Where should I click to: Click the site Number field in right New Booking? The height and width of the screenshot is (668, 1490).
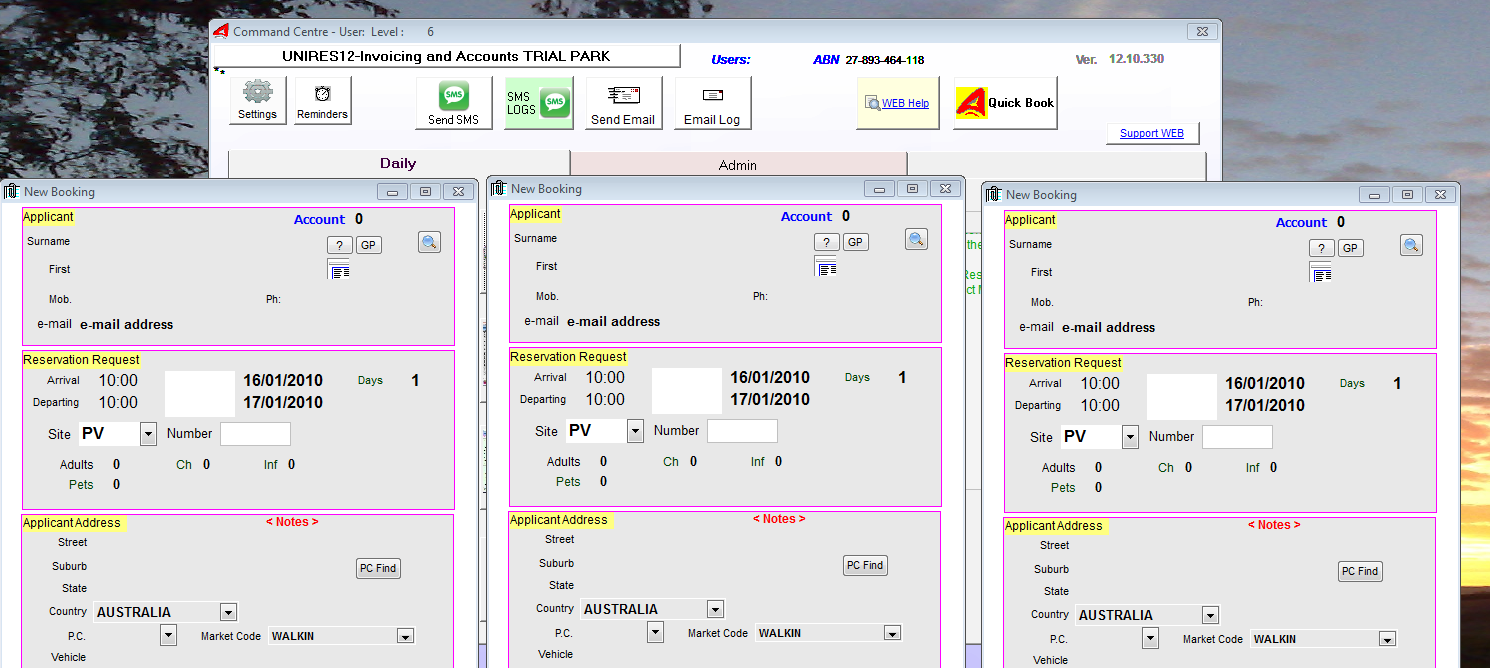pos(1237,437)
